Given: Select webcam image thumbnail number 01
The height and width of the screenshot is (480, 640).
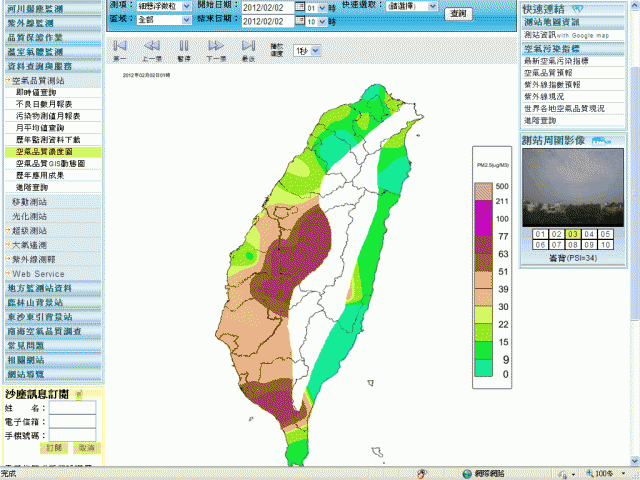Looking at the screenshot, I should (x=539, y=234).
